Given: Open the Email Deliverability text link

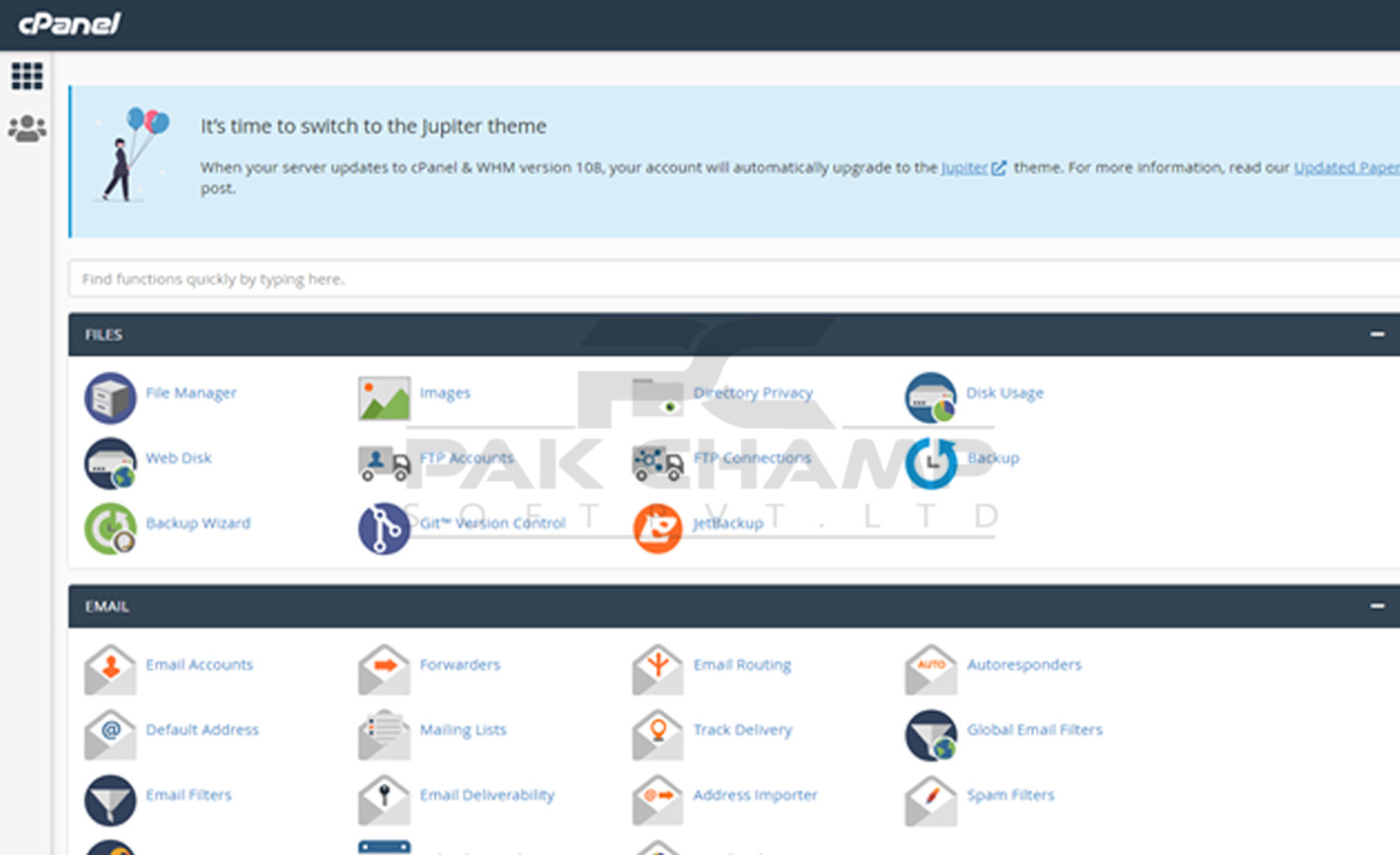Looking at the screenshot, I should [x=487, y=795].
